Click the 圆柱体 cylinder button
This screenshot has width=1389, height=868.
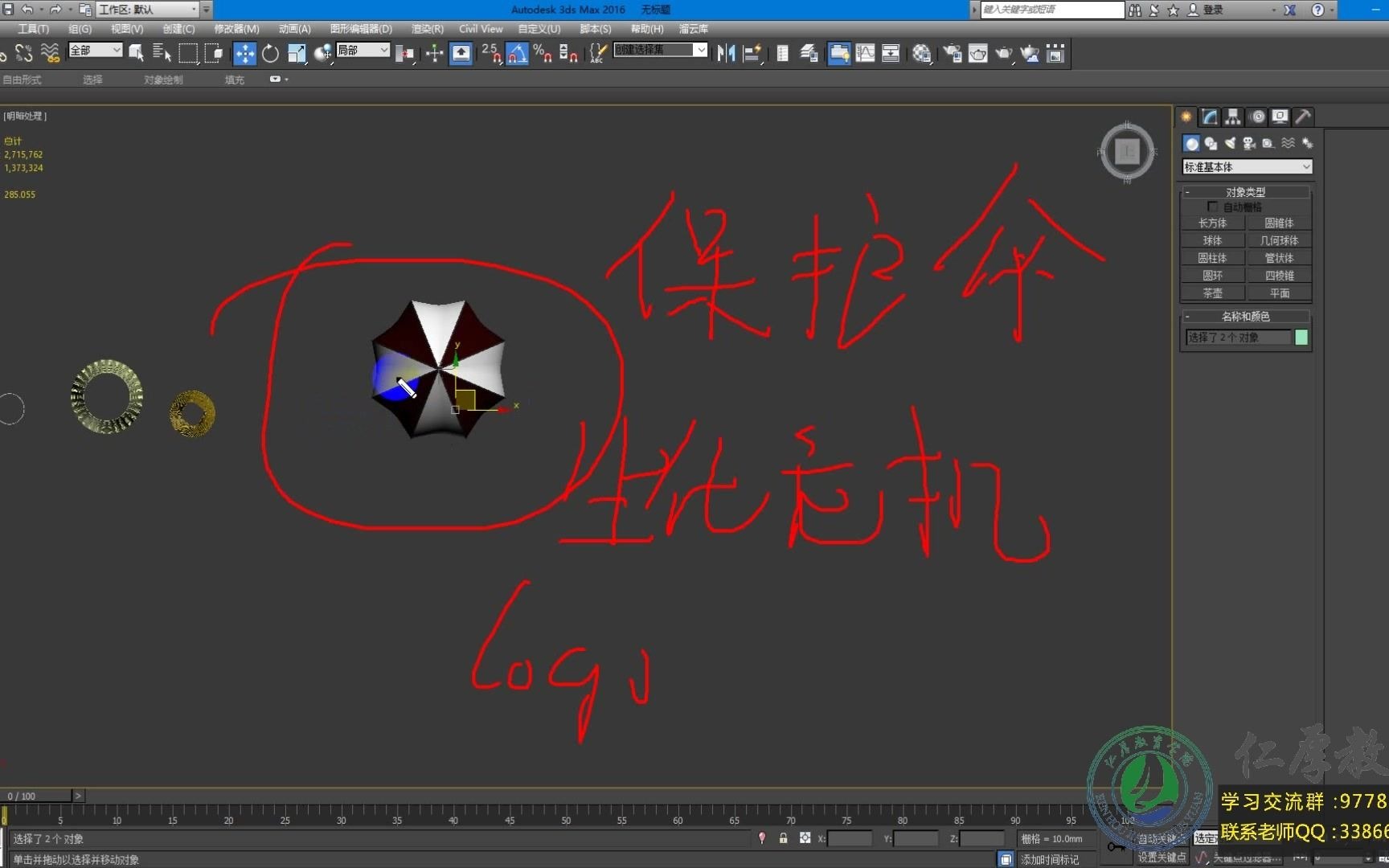(1212, 258)
